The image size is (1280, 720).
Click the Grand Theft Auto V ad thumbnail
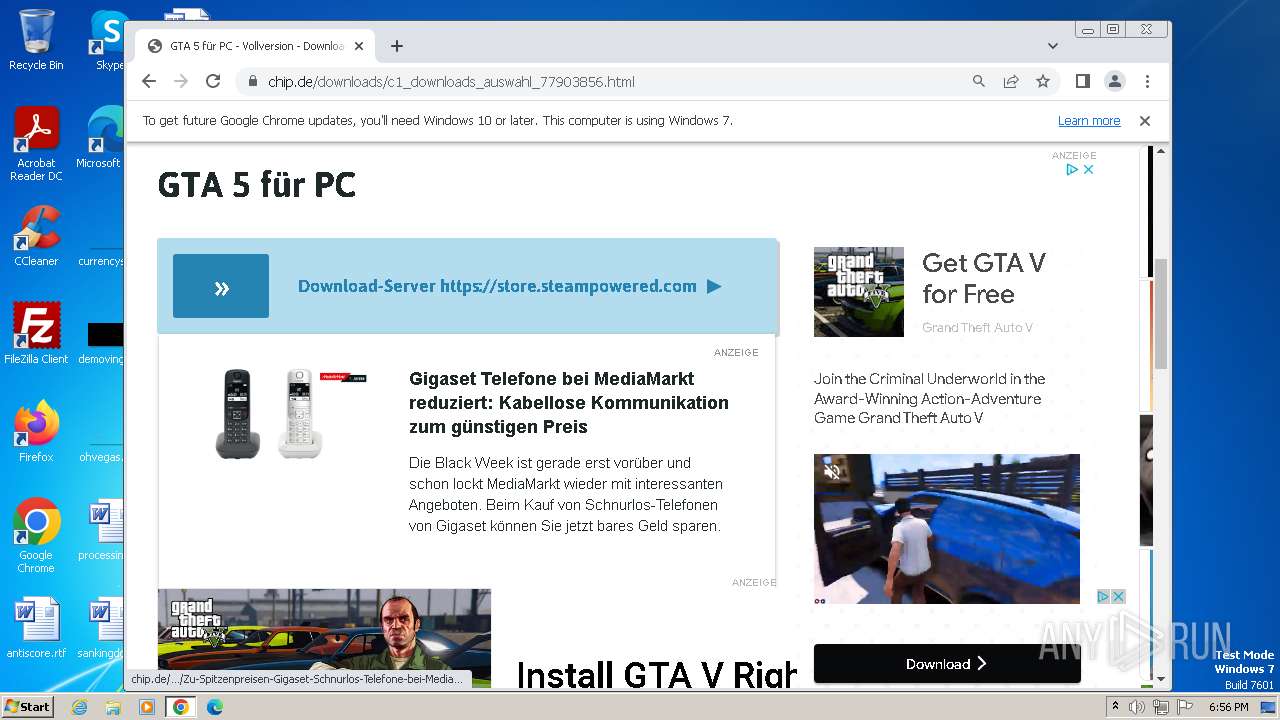tap(859, 292)
